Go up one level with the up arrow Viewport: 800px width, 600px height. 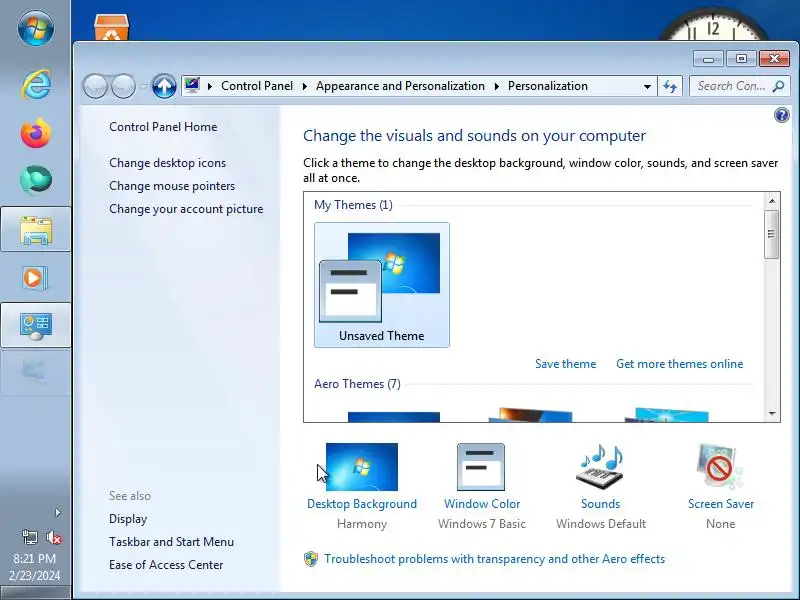[x=164, y=86]
